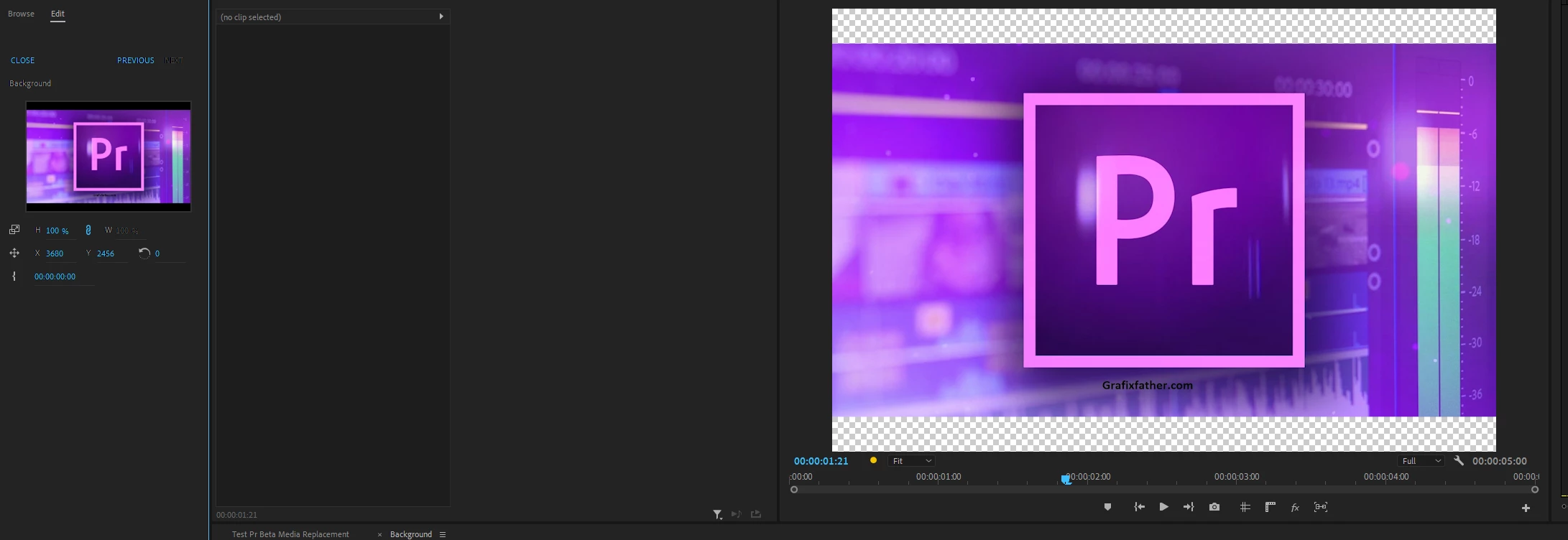Image resolution: width=1568 pixels, height=540 pixels.
Task: Click the scale icon beside H
Action: (x=14, y=230)
